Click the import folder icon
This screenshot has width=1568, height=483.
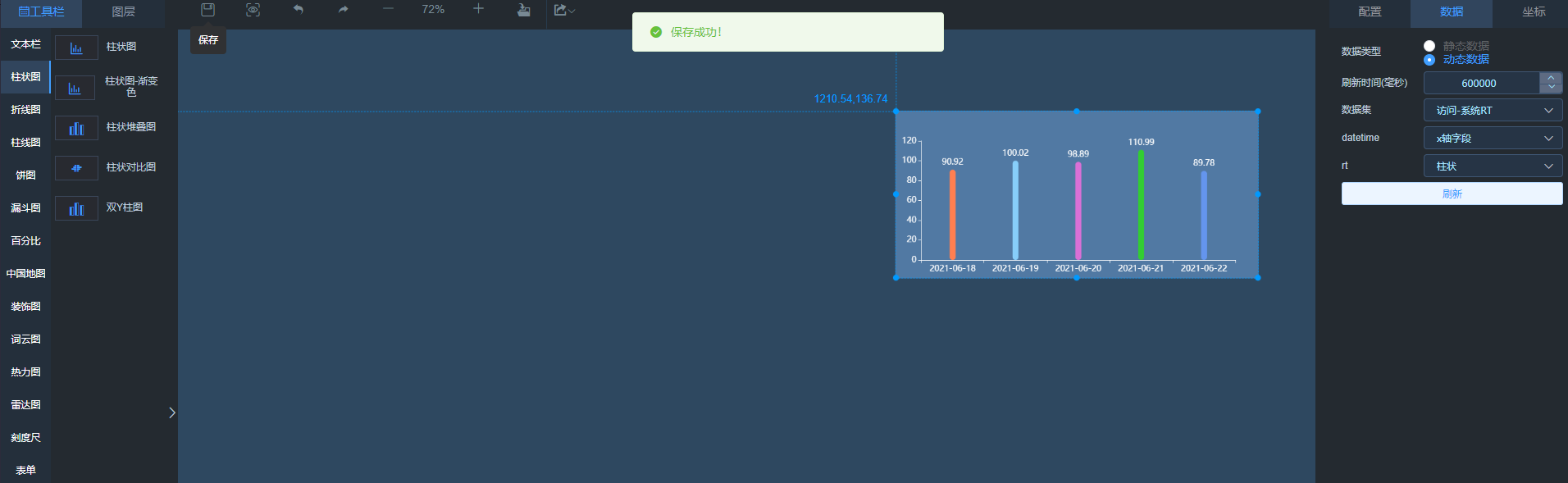coord(523,10)
